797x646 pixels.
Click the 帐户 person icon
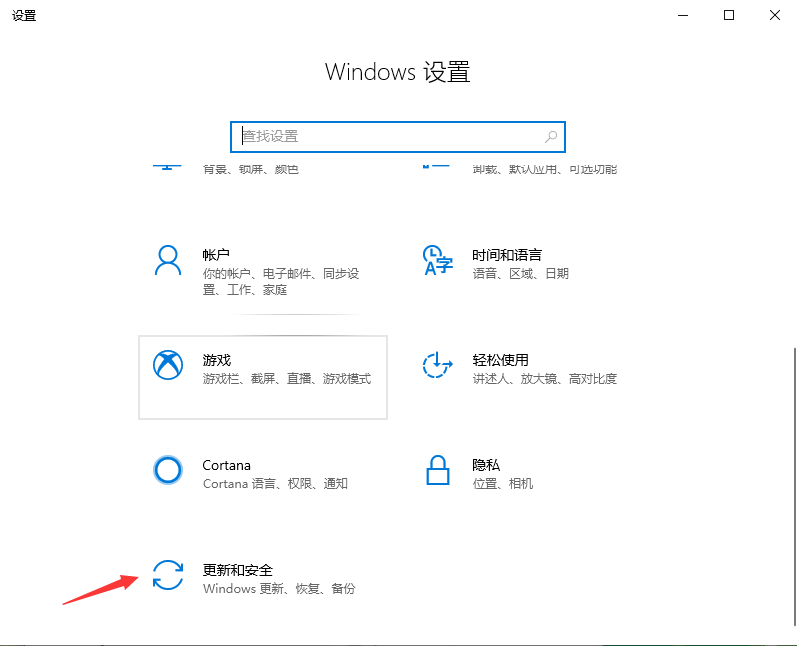[x=167, y=260]
